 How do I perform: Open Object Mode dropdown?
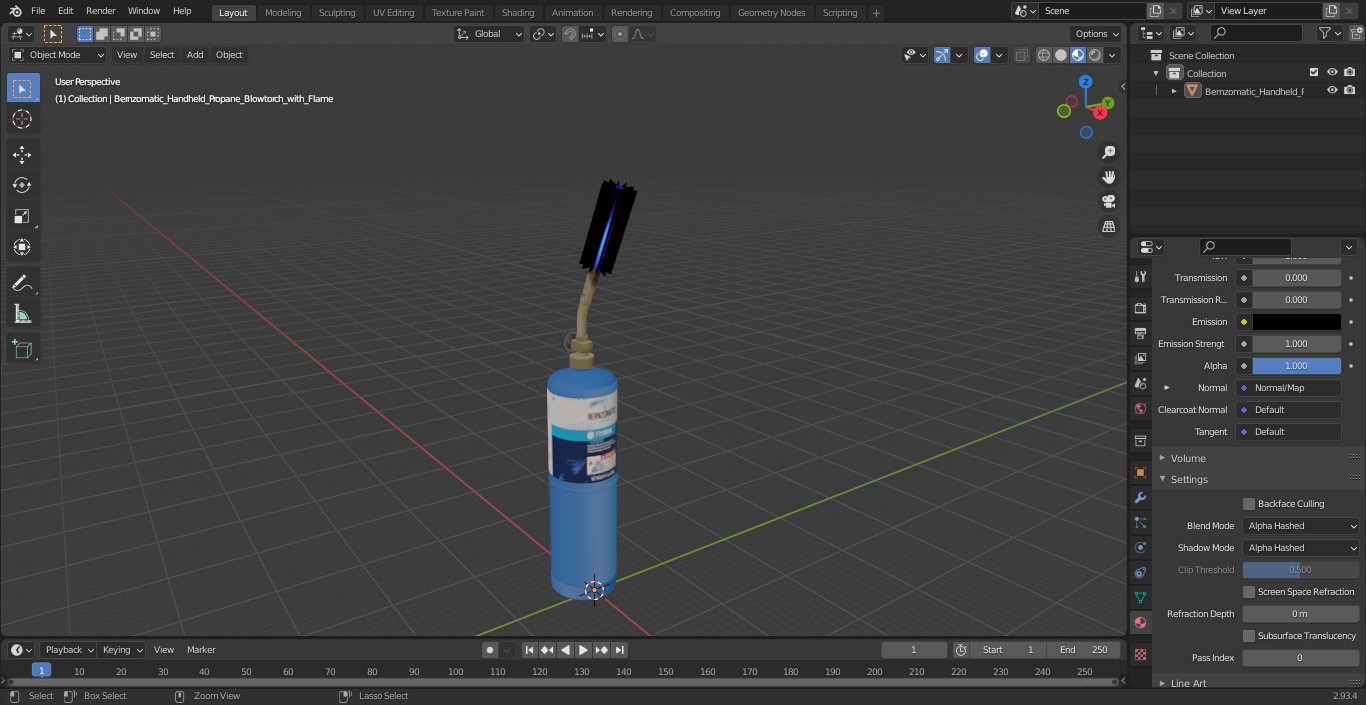57,55
